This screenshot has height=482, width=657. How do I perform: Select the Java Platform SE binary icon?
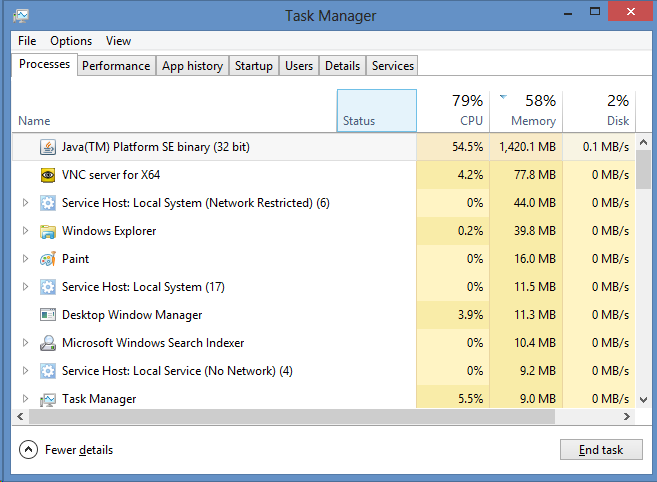coord(48,147)
